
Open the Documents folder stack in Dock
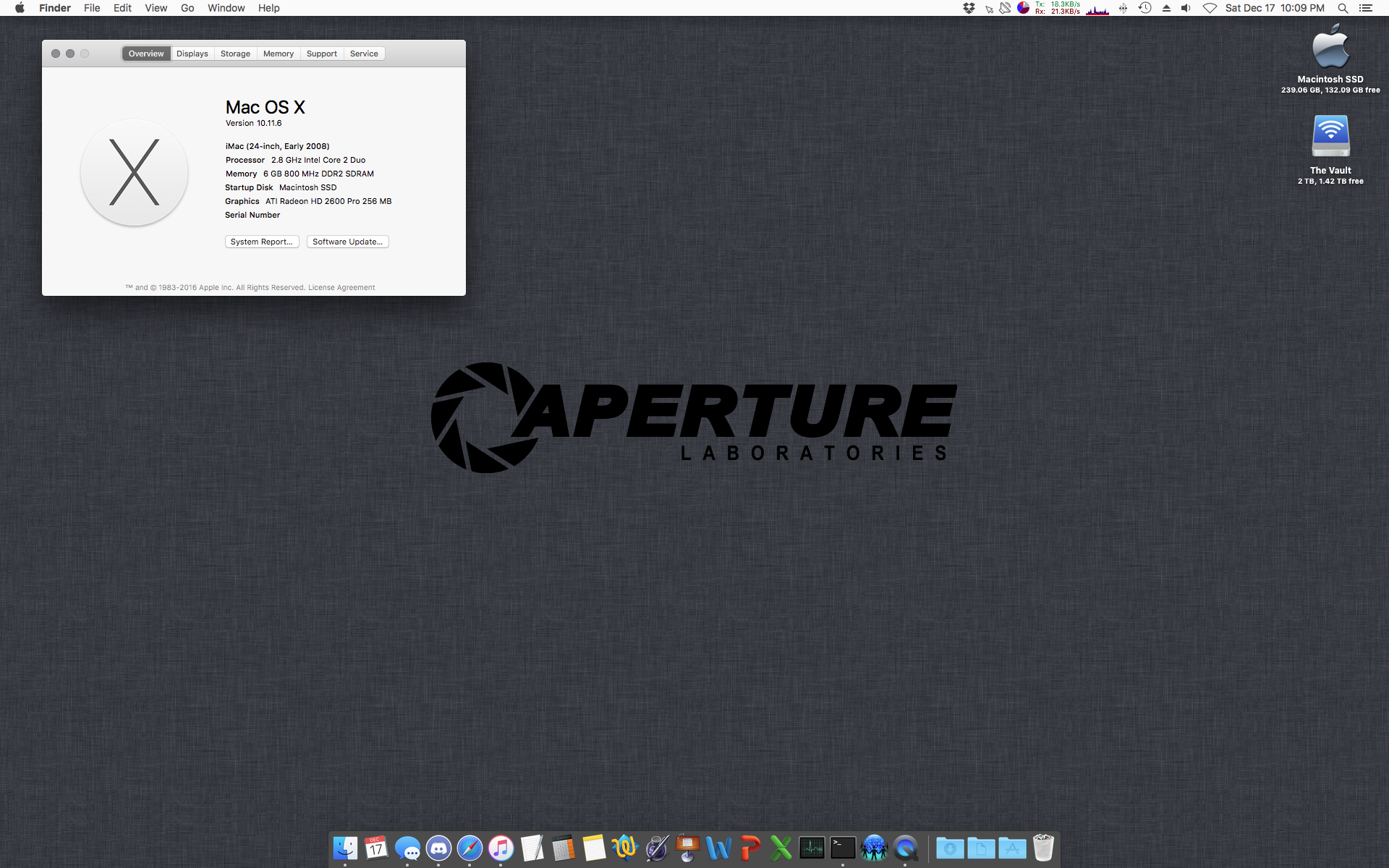tap(981, 848)
